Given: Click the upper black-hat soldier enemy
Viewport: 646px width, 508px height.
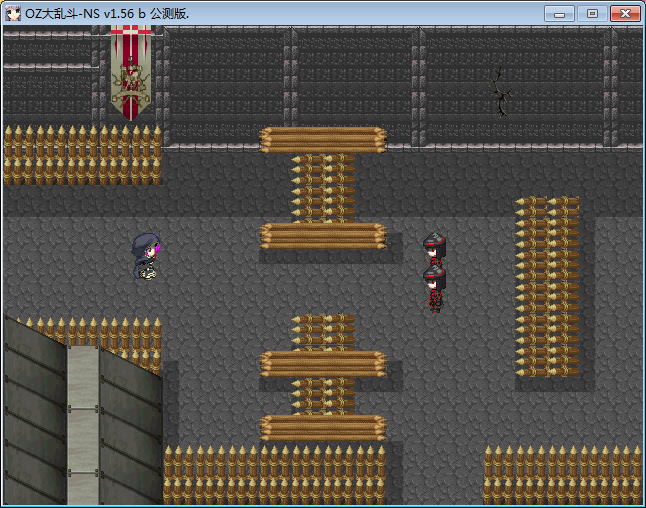Looking at the screenshot, I should coord(434,248).
